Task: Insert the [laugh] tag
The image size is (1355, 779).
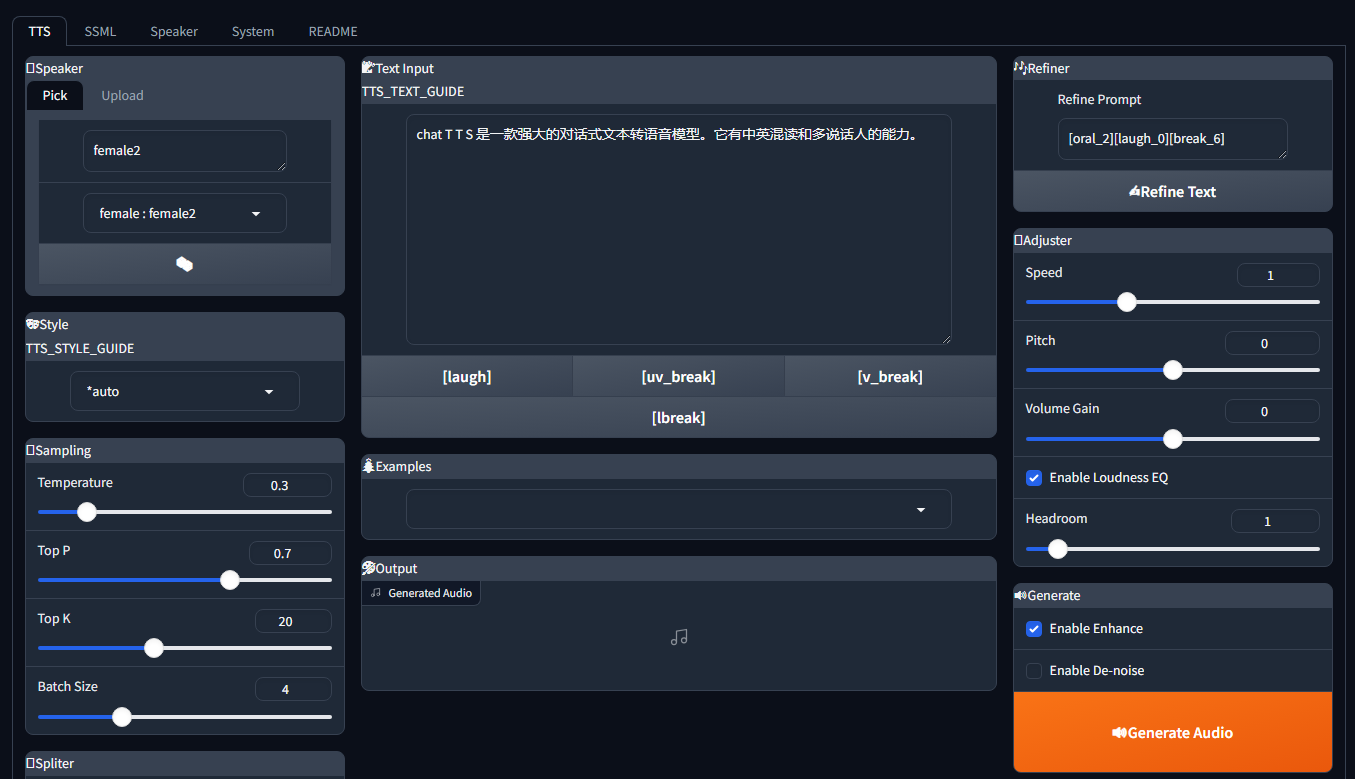Action: click(467, 377)
